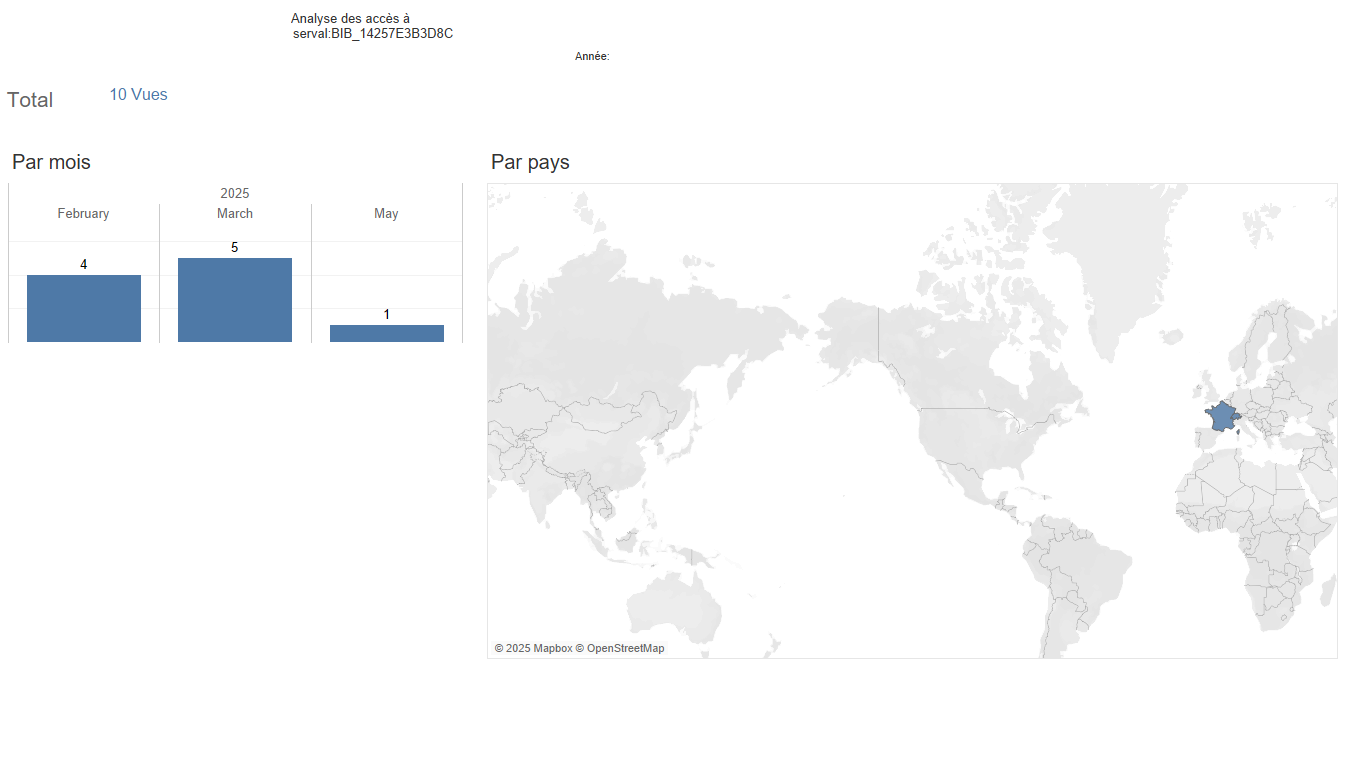The image size is (1366, 768).
Task: Open the OpenStreetMap attribution link
Action: pos(620,648)
